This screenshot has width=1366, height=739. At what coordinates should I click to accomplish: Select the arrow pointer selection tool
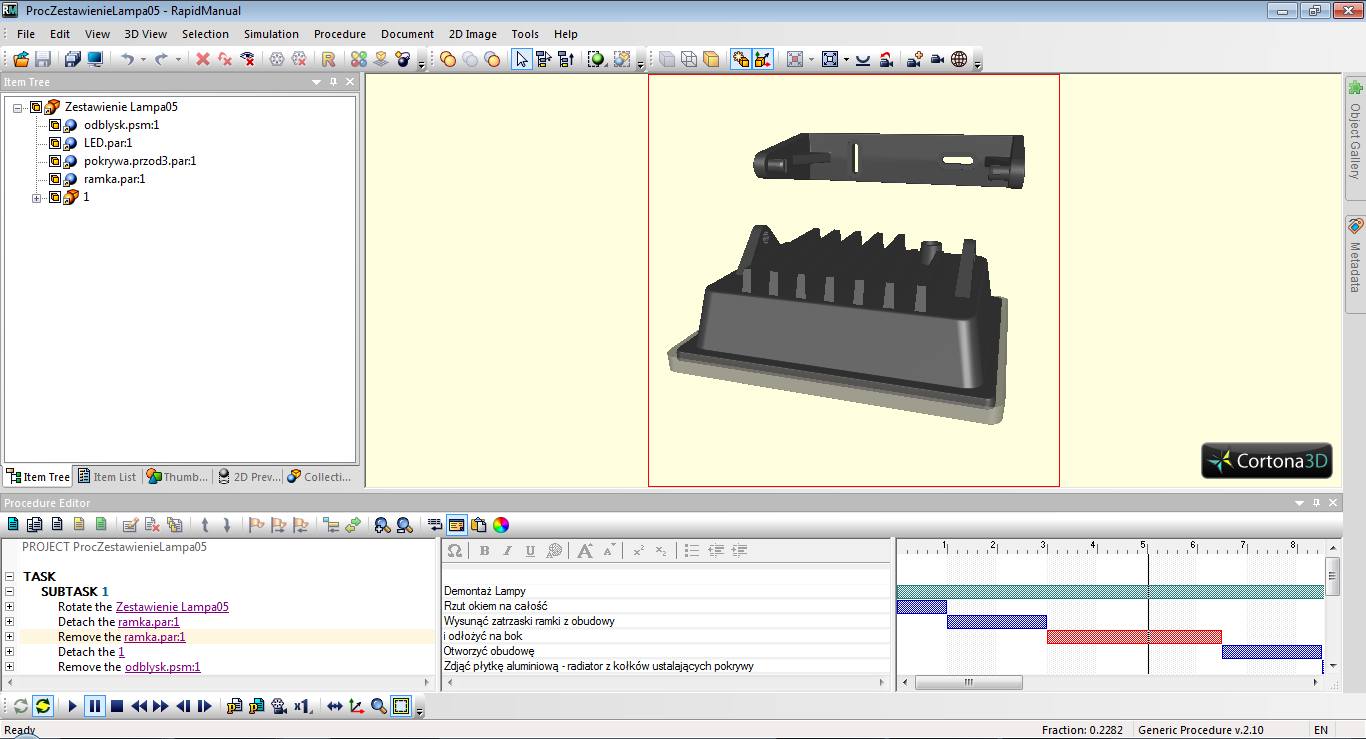point(522,60)
